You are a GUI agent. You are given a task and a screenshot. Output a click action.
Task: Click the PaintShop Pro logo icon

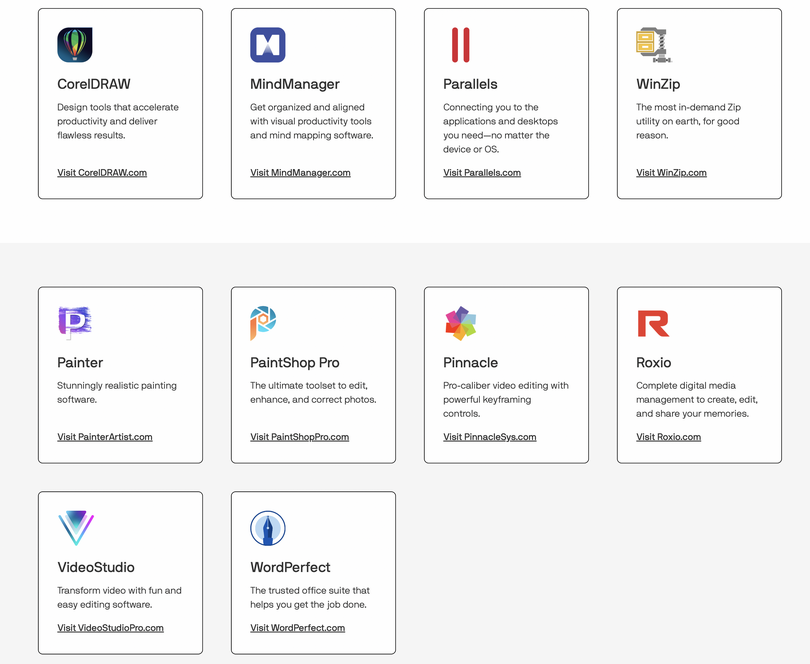pyautogui.click(x=263, y=323)
